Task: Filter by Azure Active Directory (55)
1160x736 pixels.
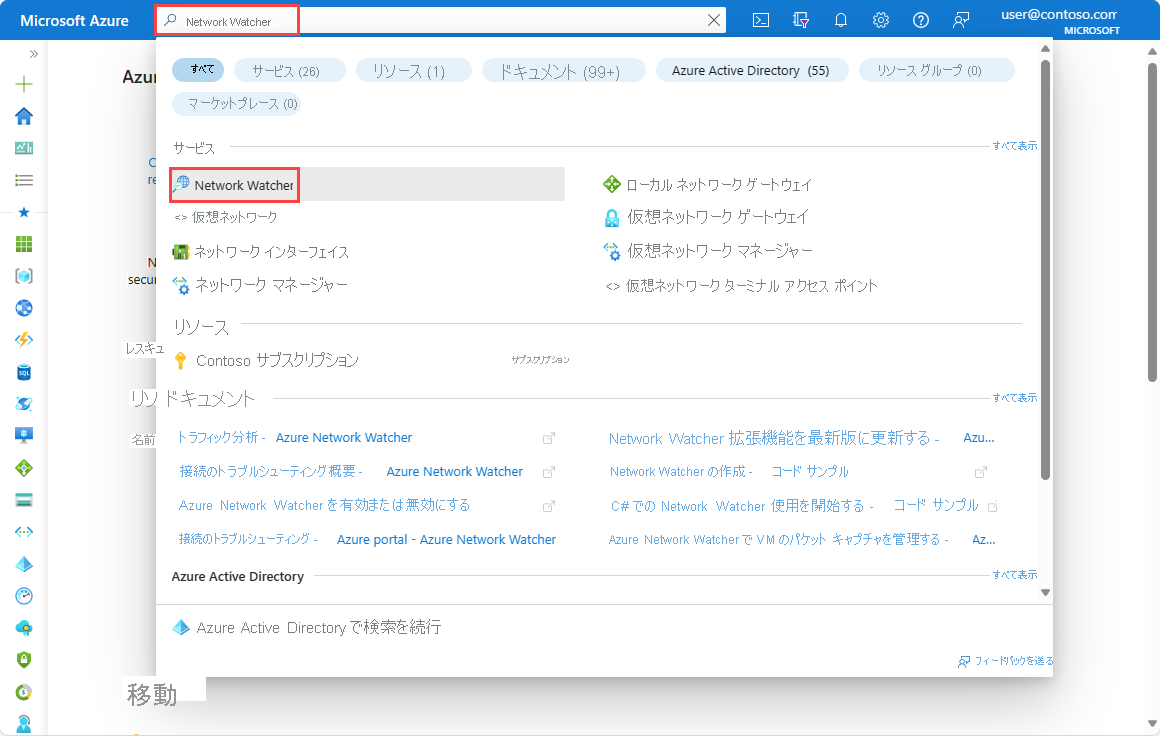Action: (752, 71)
